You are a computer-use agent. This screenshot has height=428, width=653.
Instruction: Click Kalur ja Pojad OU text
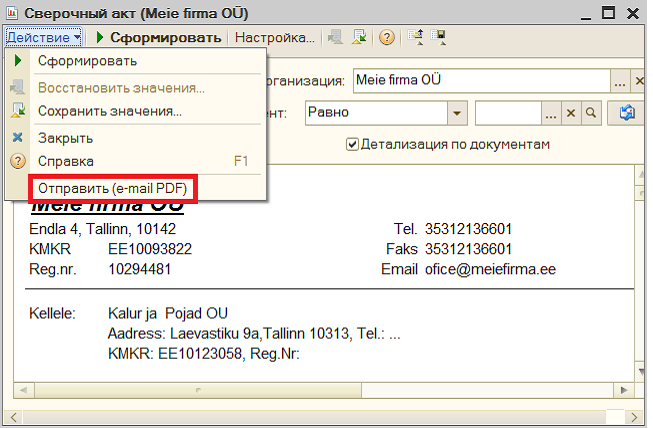point(168,314)
